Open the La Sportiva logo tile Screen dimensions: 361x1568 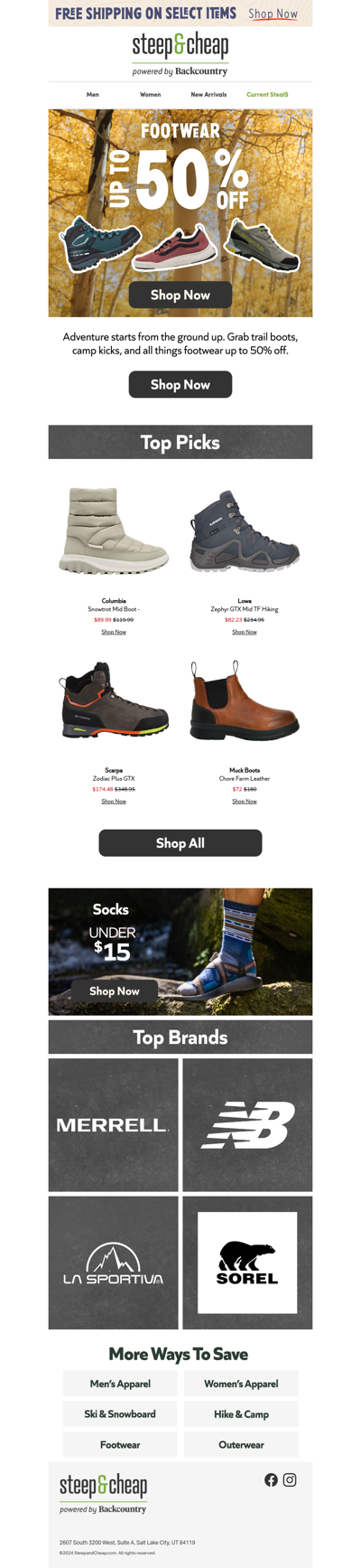click(x=113, y=1263)
